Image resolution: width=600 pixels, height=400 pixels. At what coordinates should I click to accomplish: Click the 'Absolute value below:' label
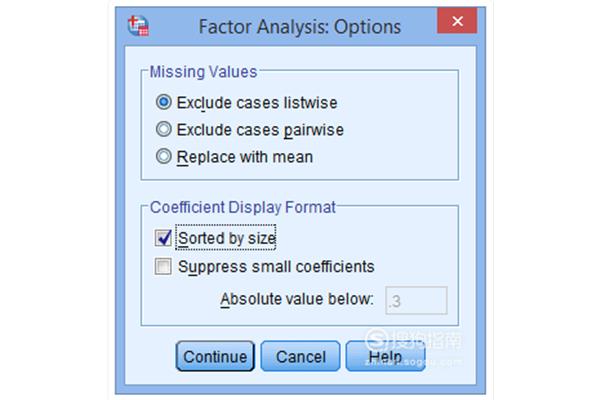297,299
